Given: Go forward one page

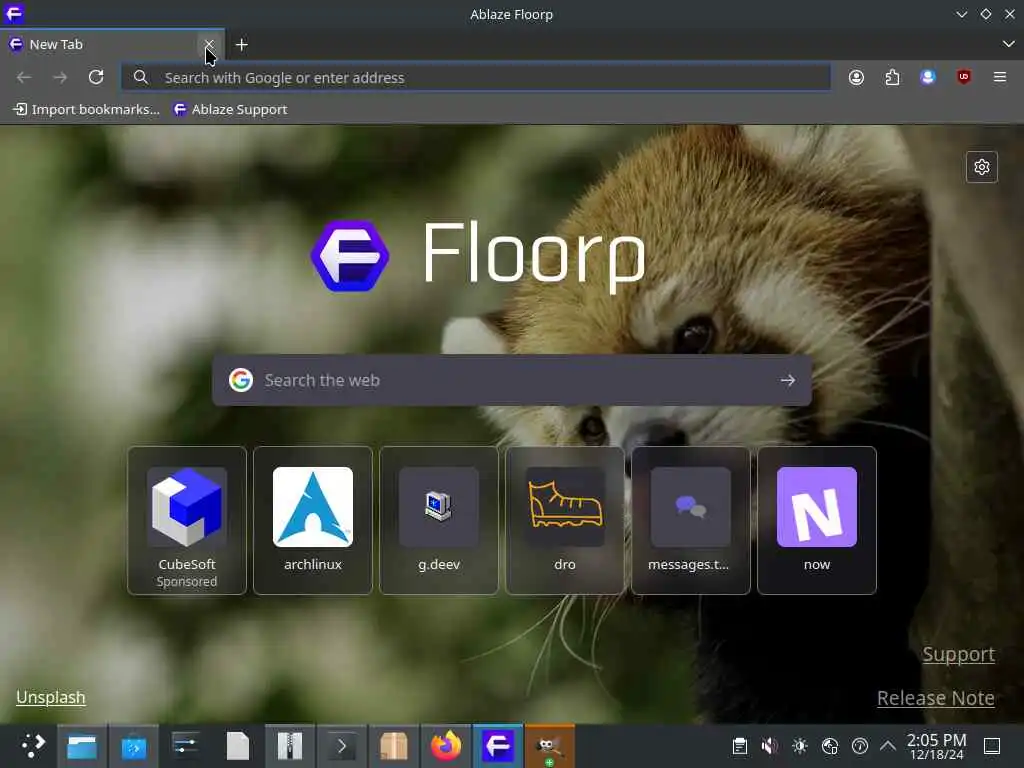Looking at the screenshot, I should click(x=60, y=78).
